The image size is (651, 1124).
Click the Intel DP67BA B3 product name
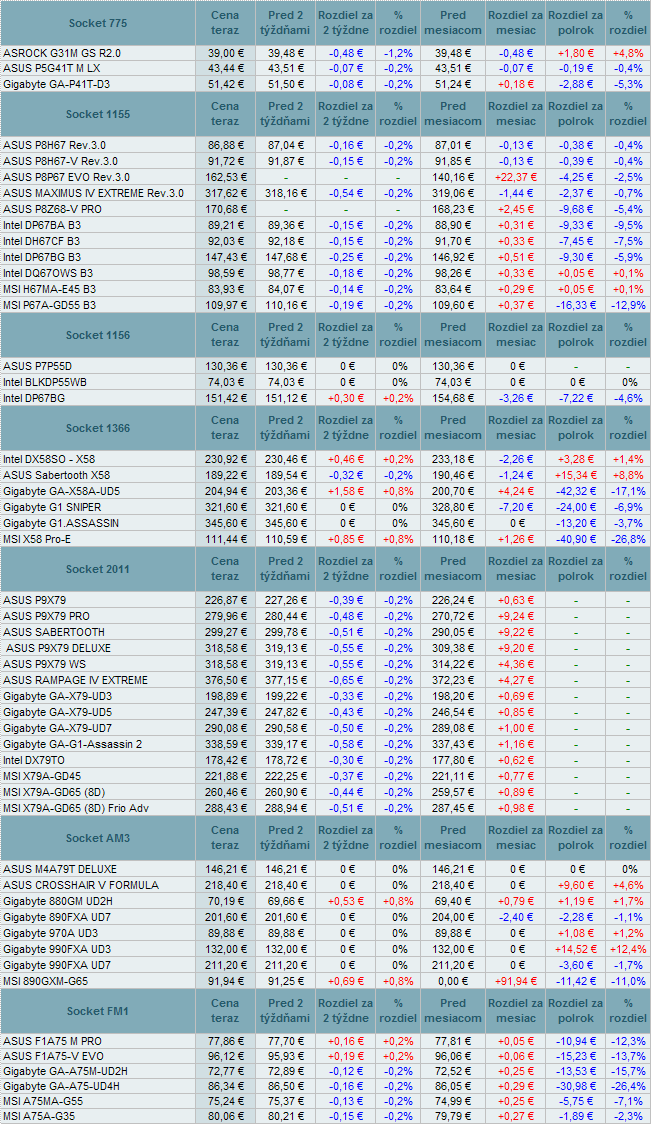tap(42, 225)
